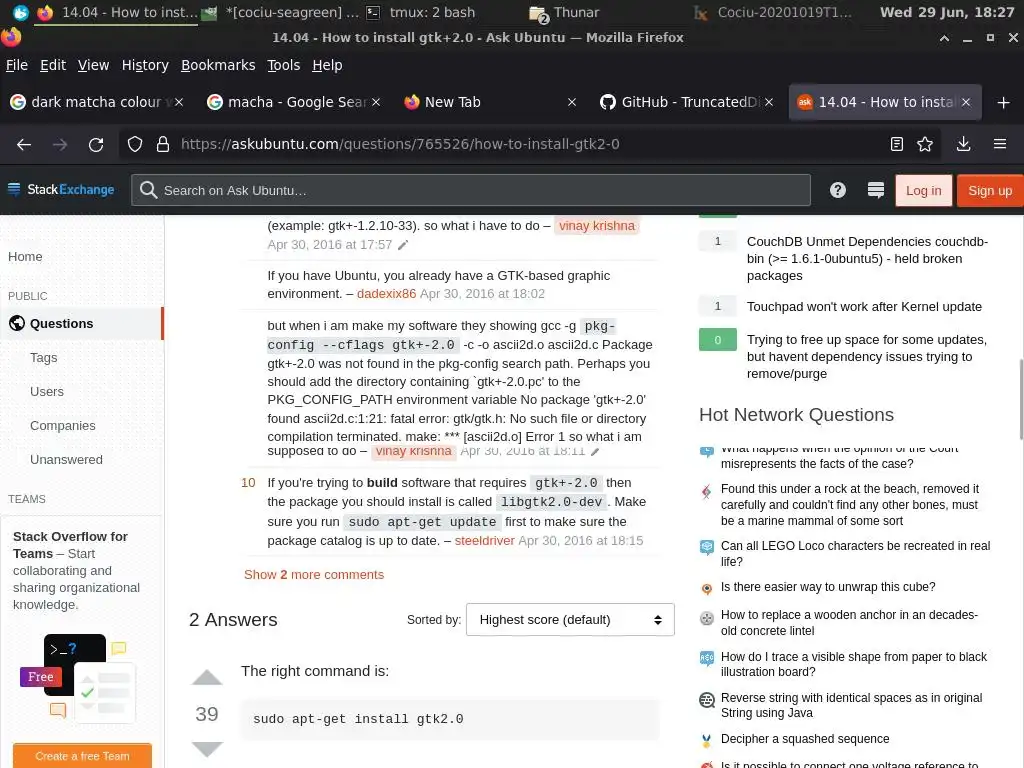Bookmark this page with the star icon
The image size is (1024, 768).
[x=925, y=144]
